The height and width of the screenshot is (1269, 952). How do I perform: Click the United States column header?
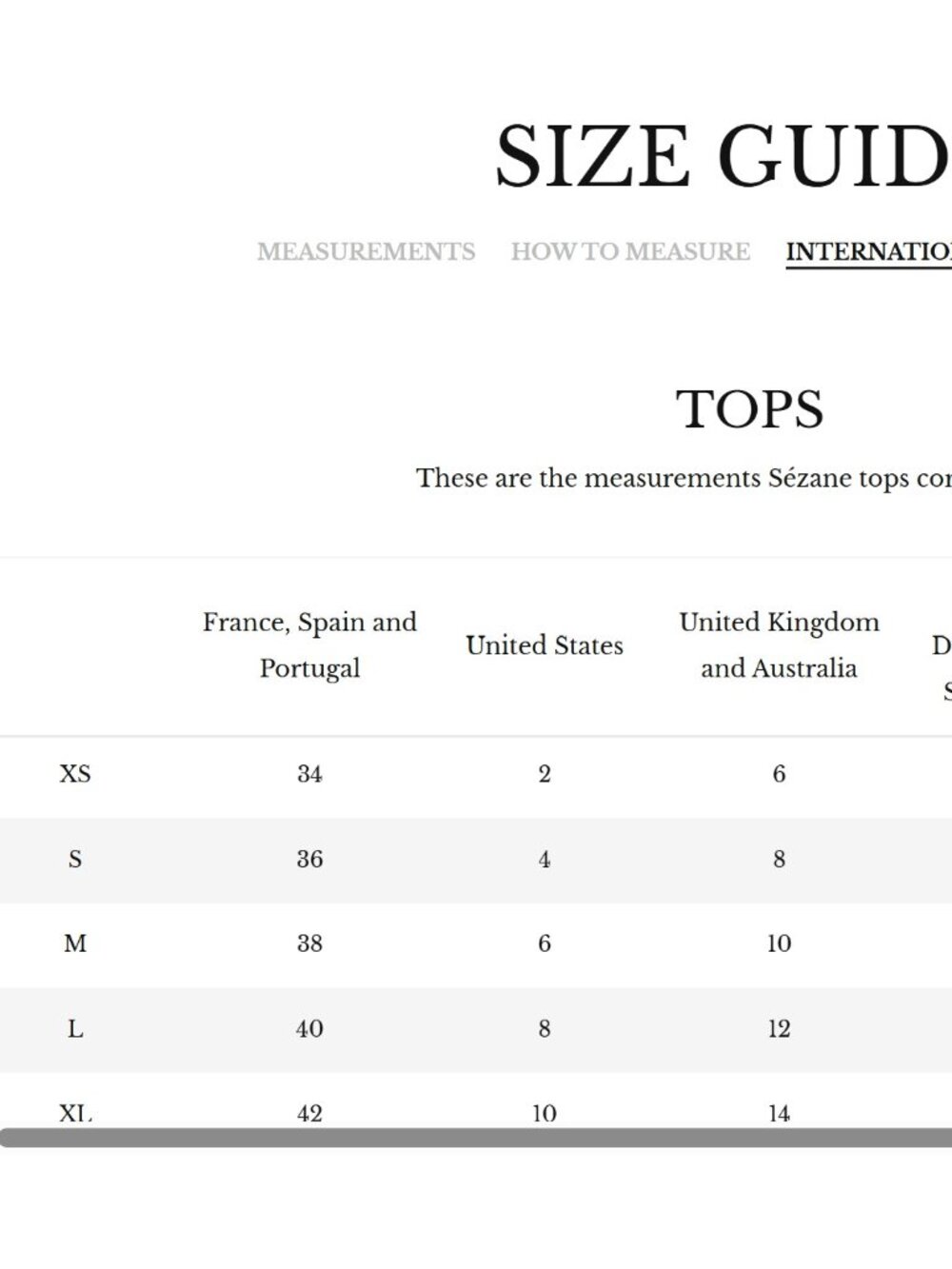click(x=545, y=645)
